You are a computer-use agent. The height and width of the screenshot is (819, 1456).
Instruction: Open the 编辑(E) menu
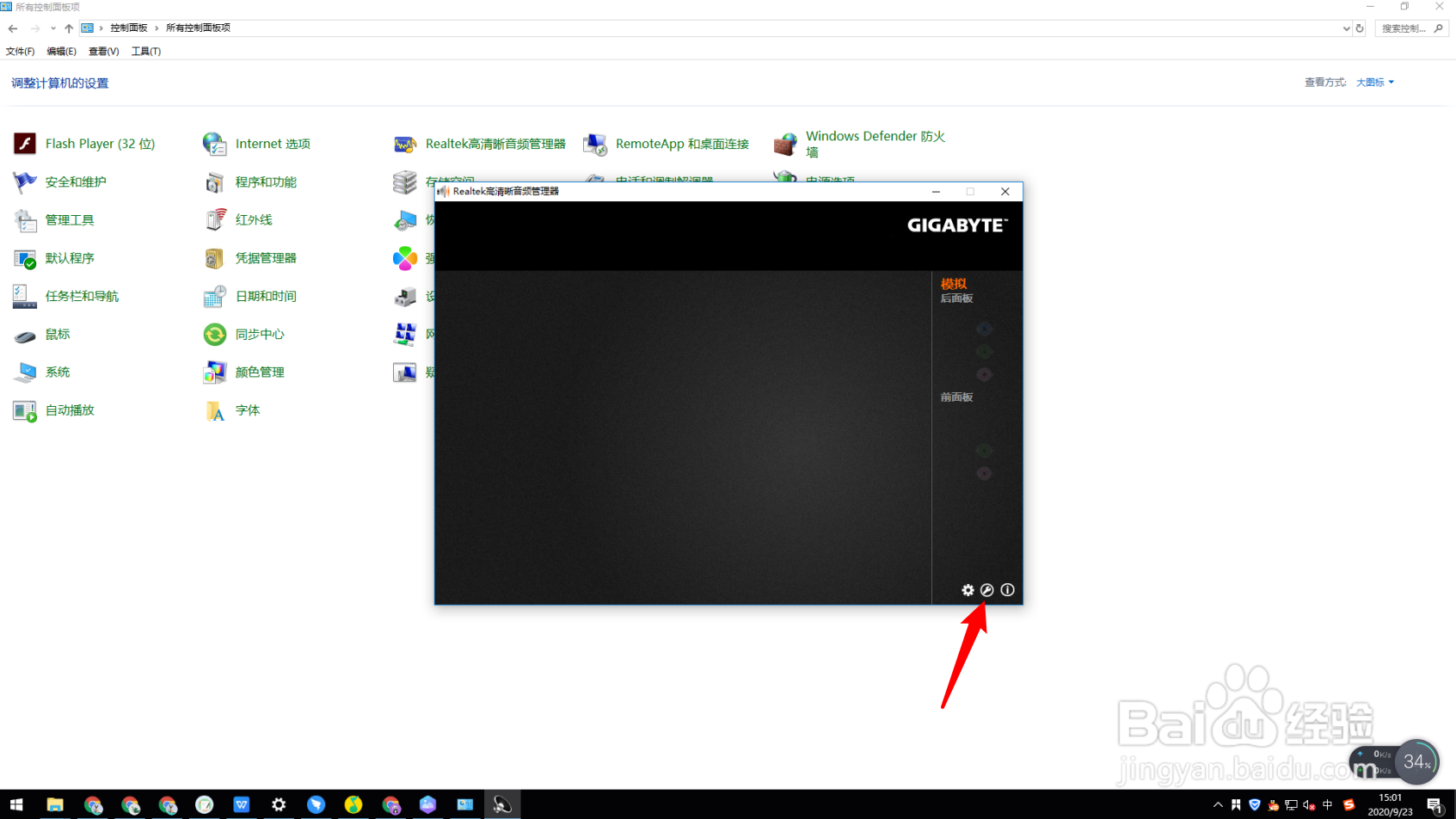tap(61, 52)
